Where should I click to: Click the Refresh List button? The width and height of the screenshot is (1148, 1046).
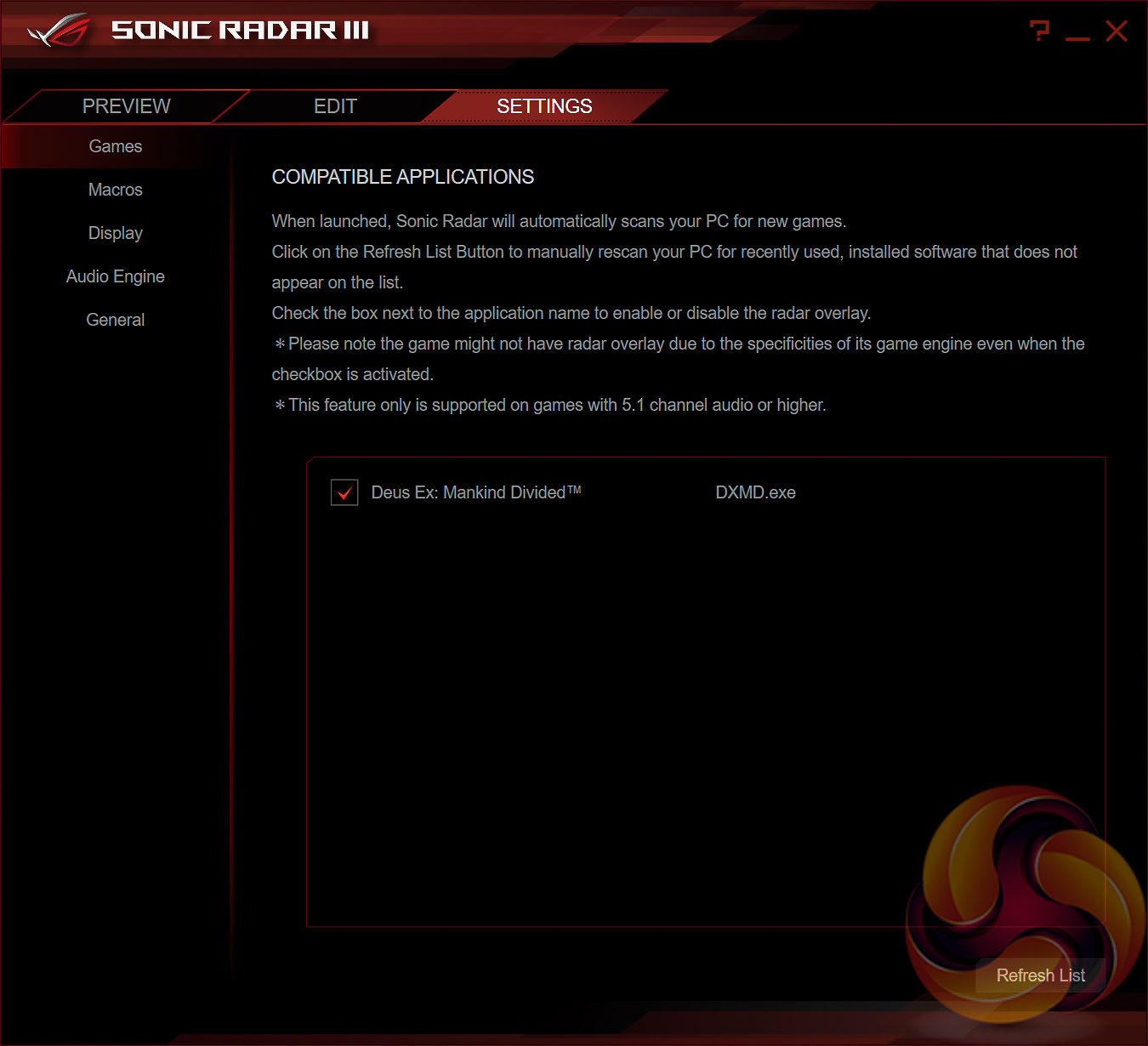click(1041, 975)
